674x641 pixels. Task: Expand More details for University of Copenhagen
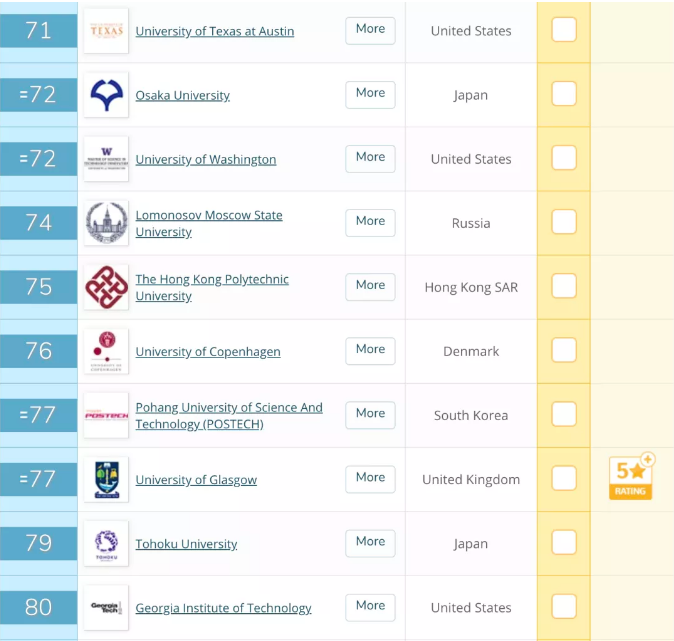pyautogui.click(x=370, y=350)
